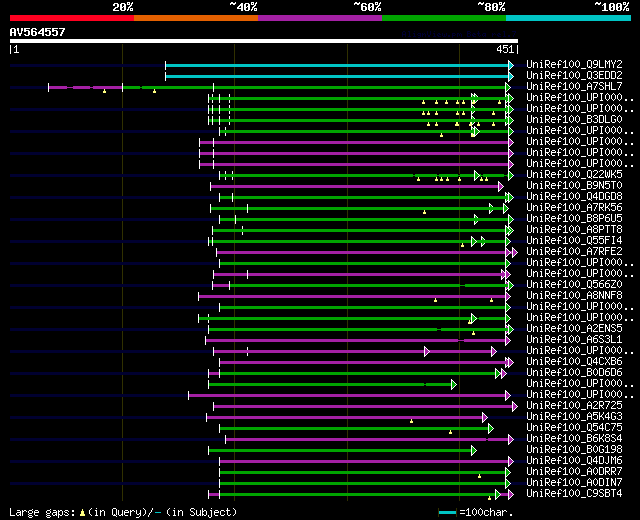
Task: Click the green alignment bar of A7SHL7
Action: (314, 87)
